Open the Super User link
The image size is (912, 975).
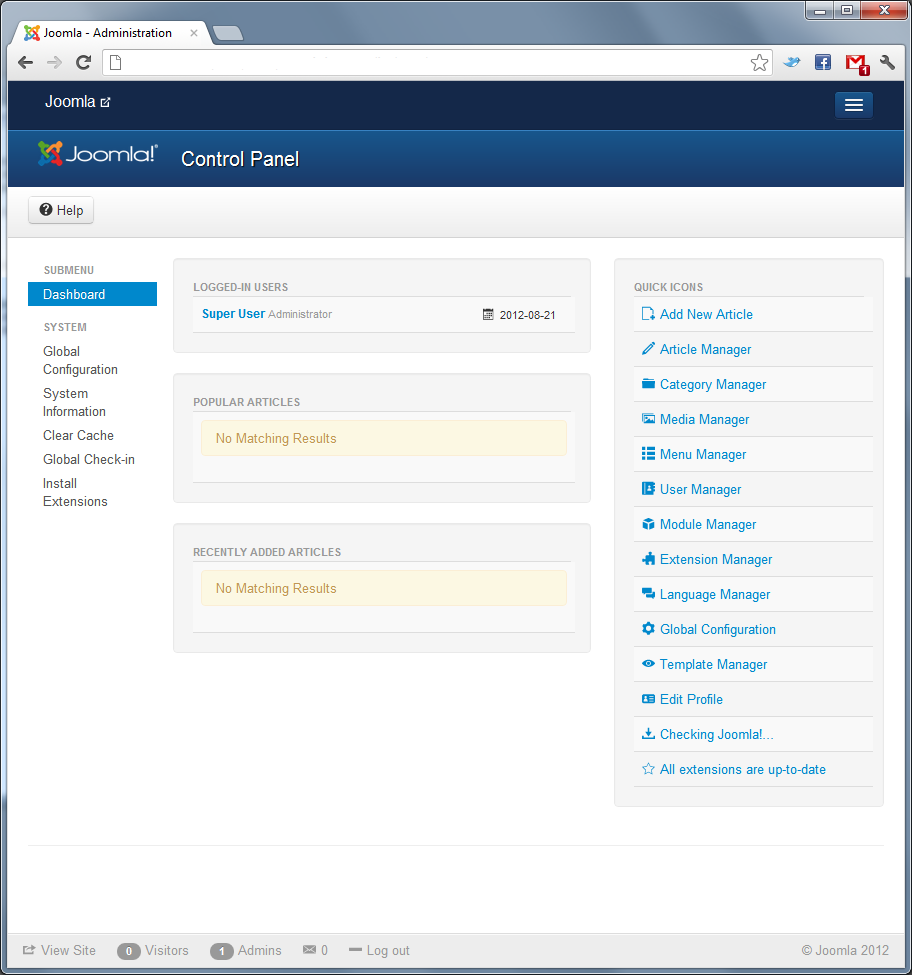[233, 314]
